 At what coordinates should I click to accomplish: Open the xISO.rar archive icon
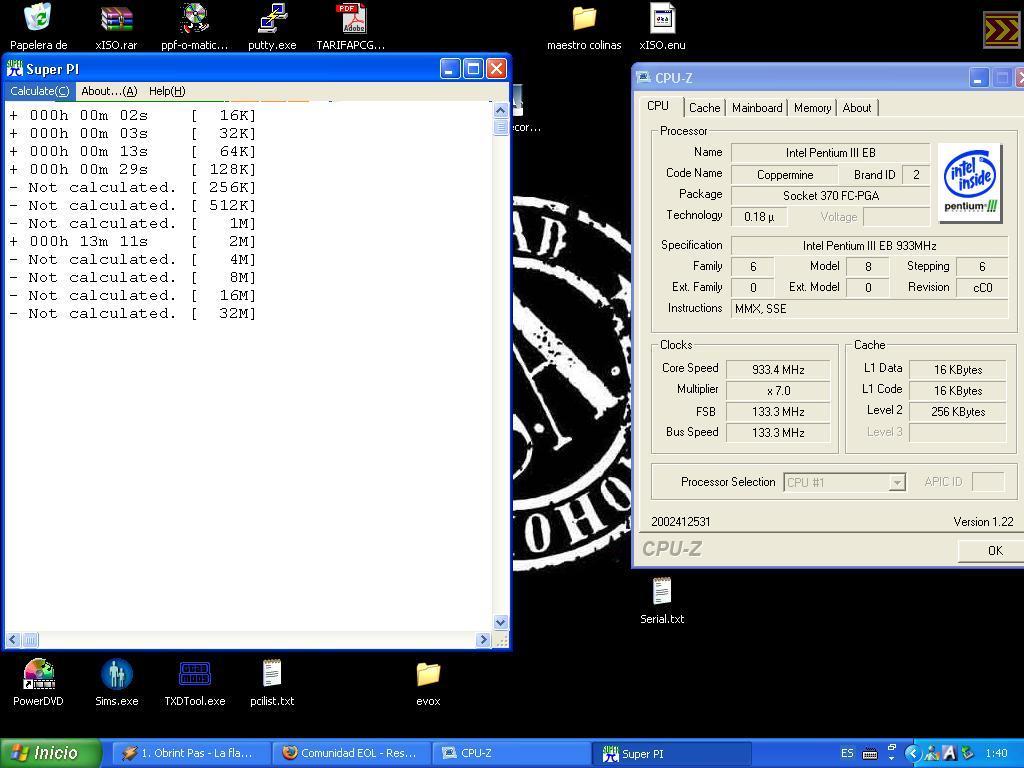click(x=116, y=20)
